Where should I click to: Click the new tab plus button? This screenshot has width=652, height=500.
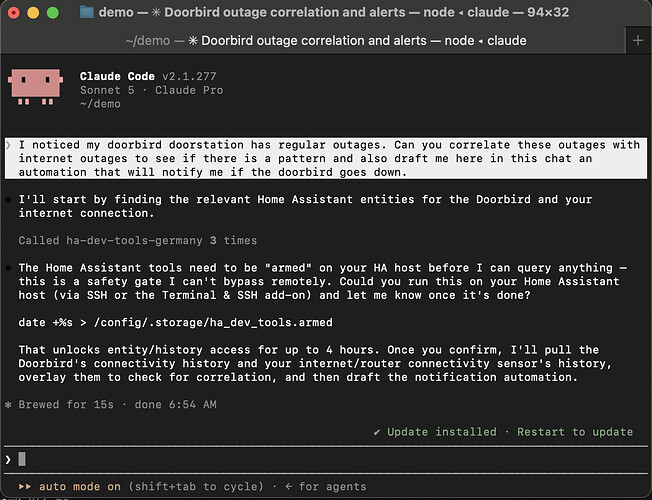(x=638, y=41)
